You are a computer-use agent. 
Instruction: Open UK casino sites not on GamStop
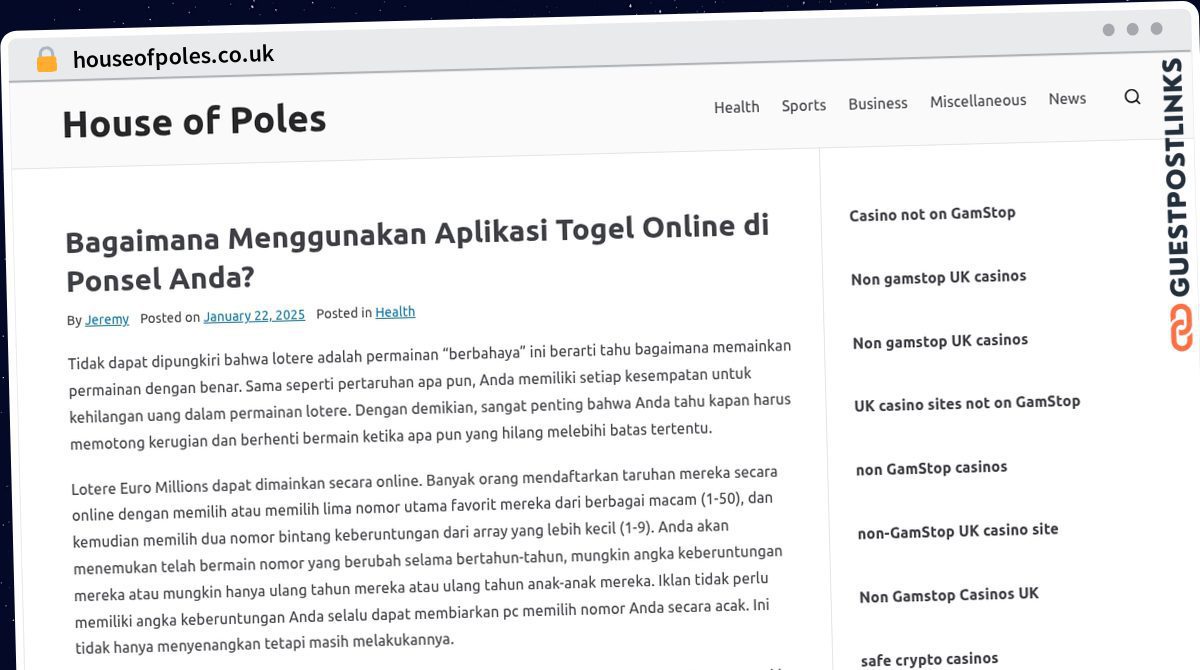coord(966,403)
